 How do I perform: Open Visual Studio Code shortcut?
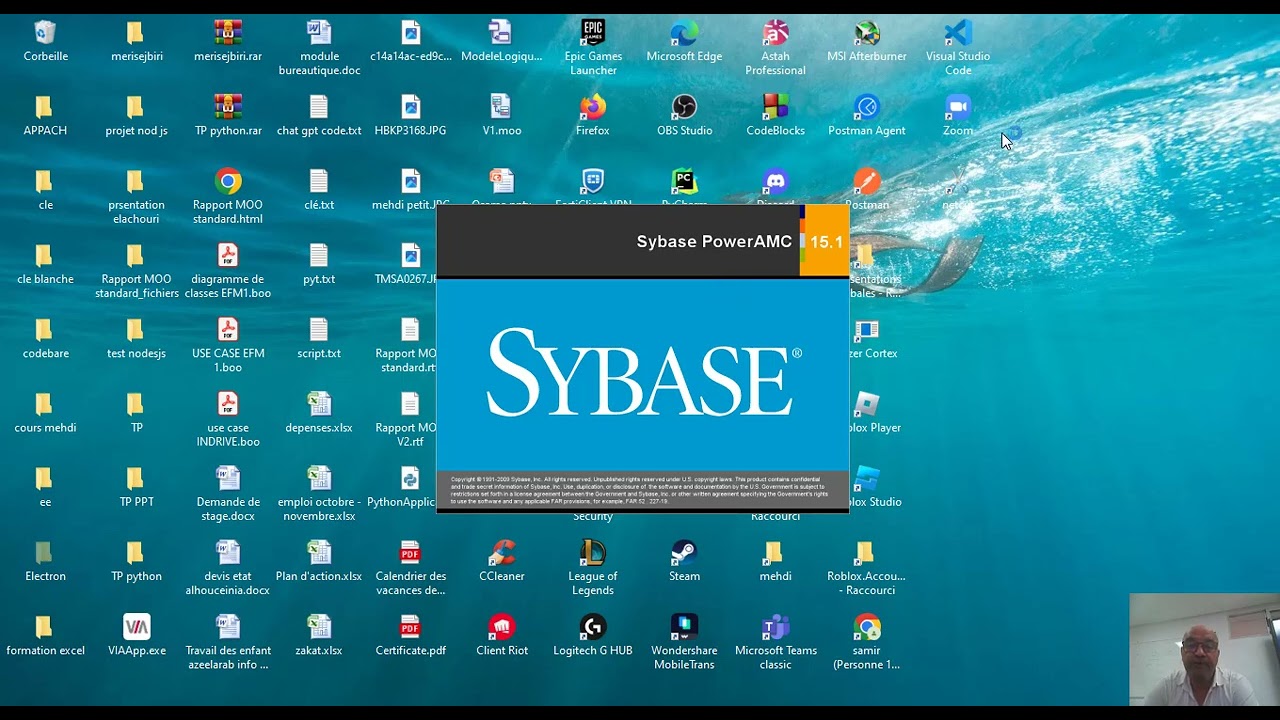click(958, 48)
